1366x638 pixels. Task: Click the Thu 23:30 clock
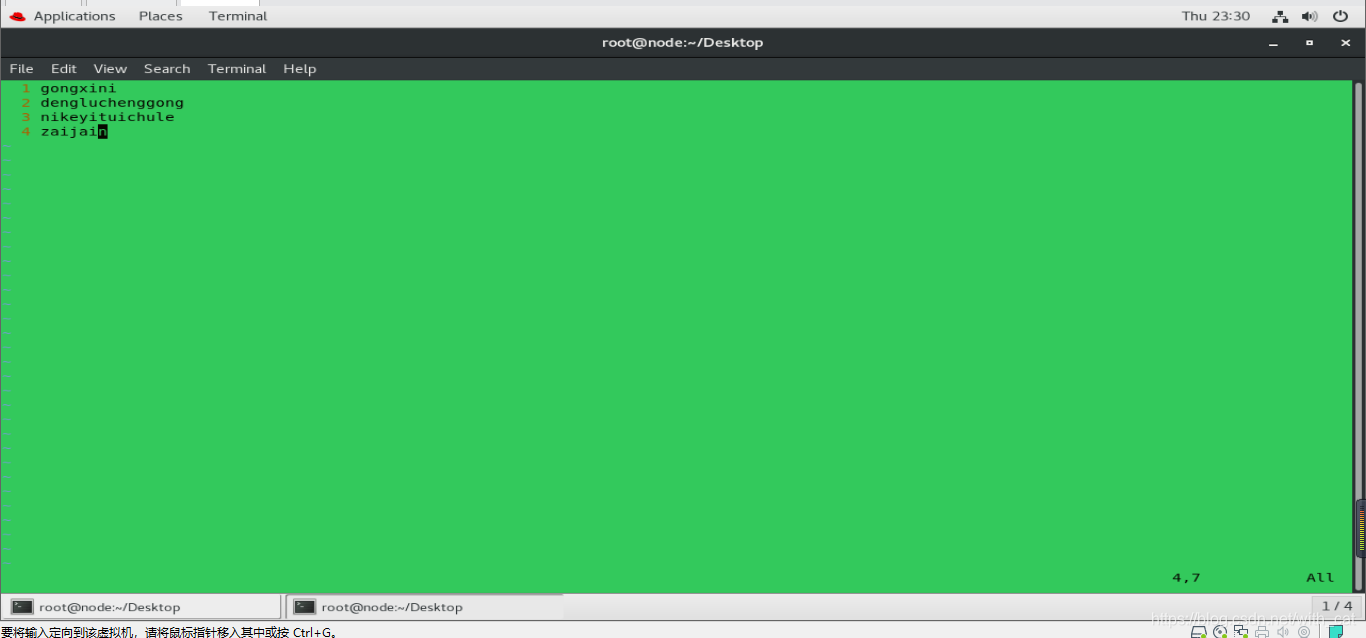(1215, 16)
